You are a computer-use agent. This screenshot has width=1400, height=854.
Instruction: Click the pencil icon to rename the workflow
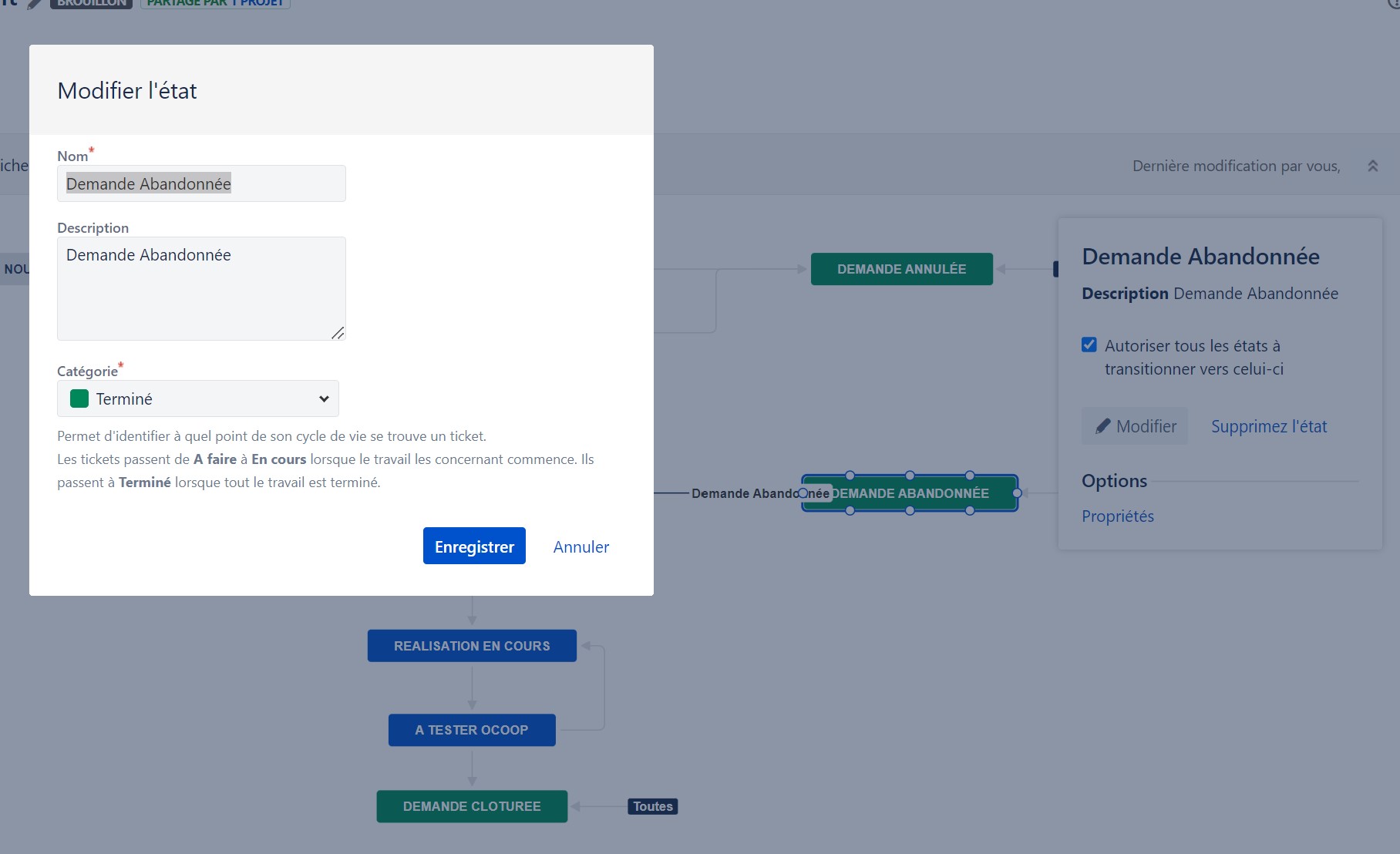click(x=32, y=4)
